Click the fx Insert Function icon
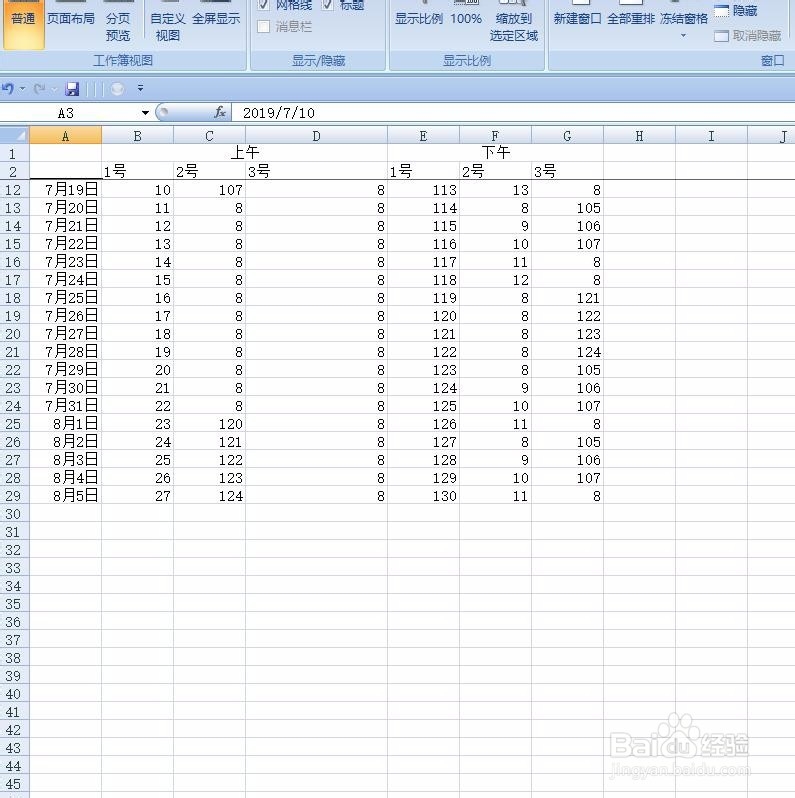The image size is (795, 798). pyautogui.click(x=220, y=112)
